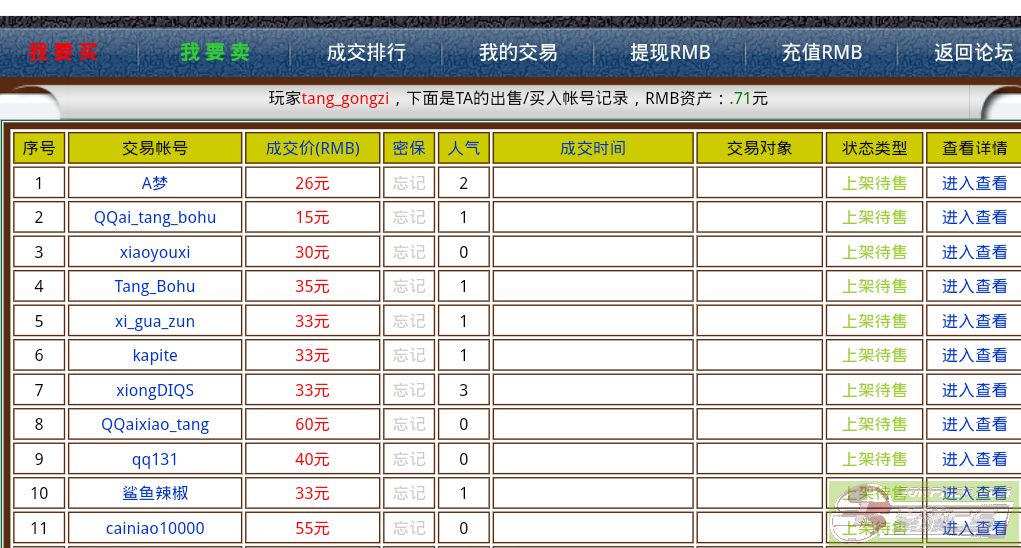
Task: Open account 鲨鱼辣椒 in row 10
Action: click(155, 493)
